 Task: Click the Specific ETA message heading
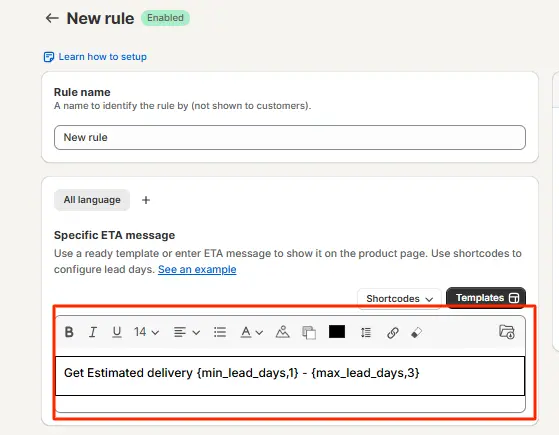(114, 235)
